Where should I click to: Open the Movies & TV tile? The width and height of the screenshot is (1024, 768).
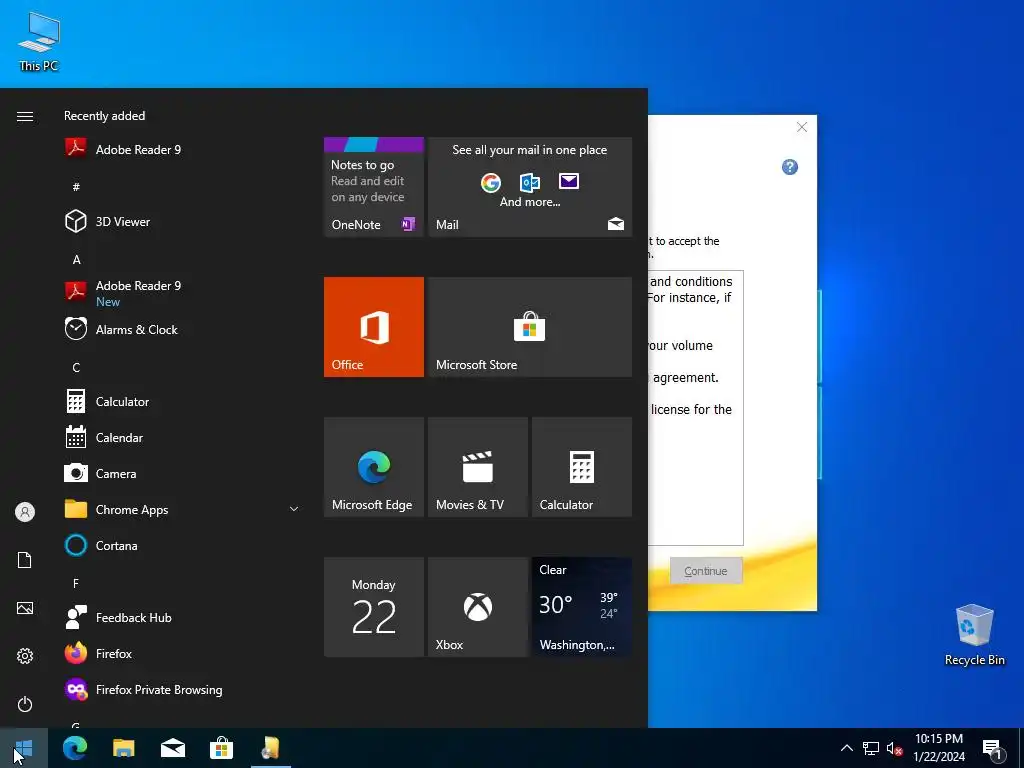pyautogui.click(x=477, y=467)
